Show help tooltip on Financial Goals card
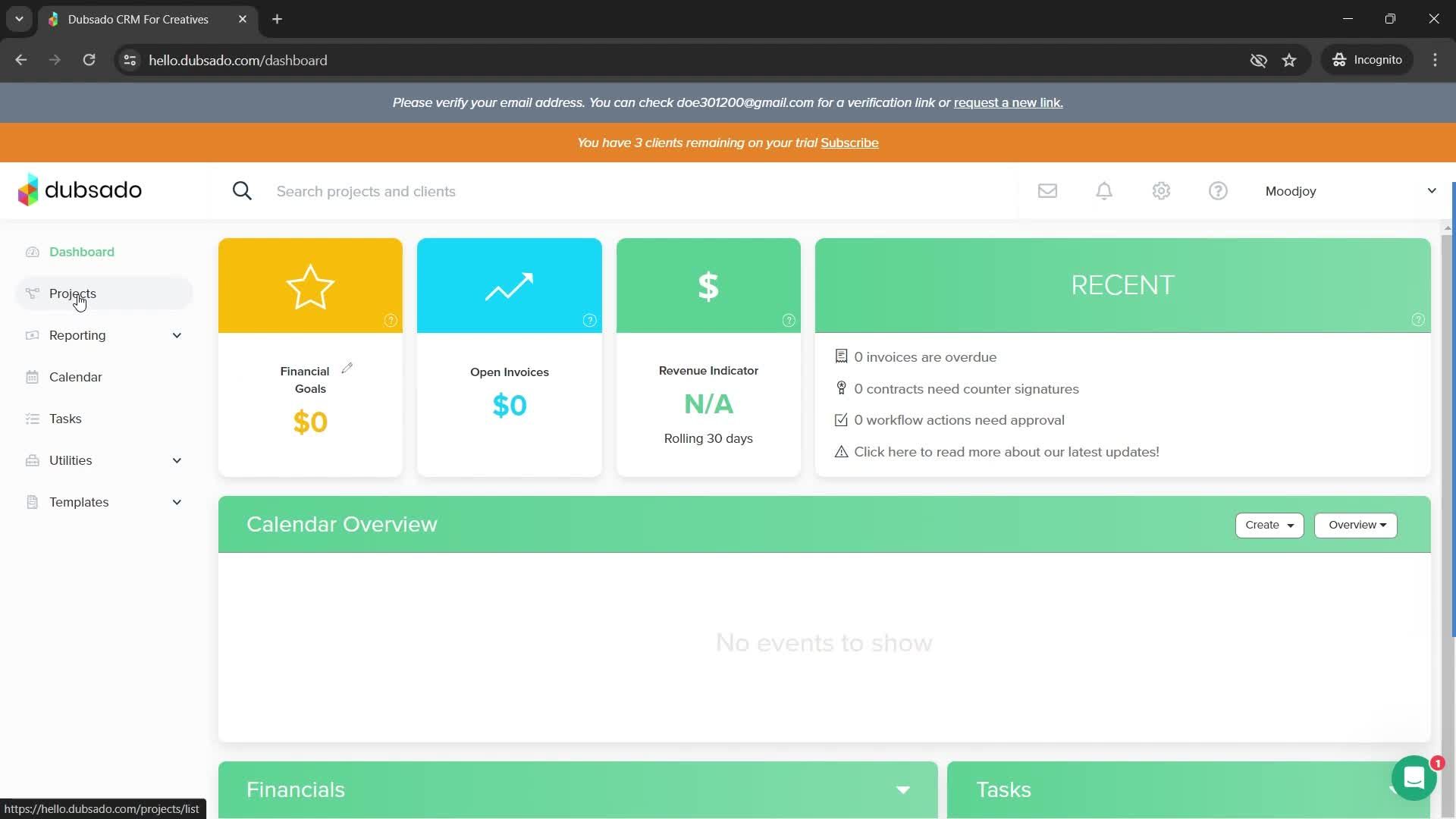Screen dimensions: 1456x819 pyautogui.click(x=391, y=320)
